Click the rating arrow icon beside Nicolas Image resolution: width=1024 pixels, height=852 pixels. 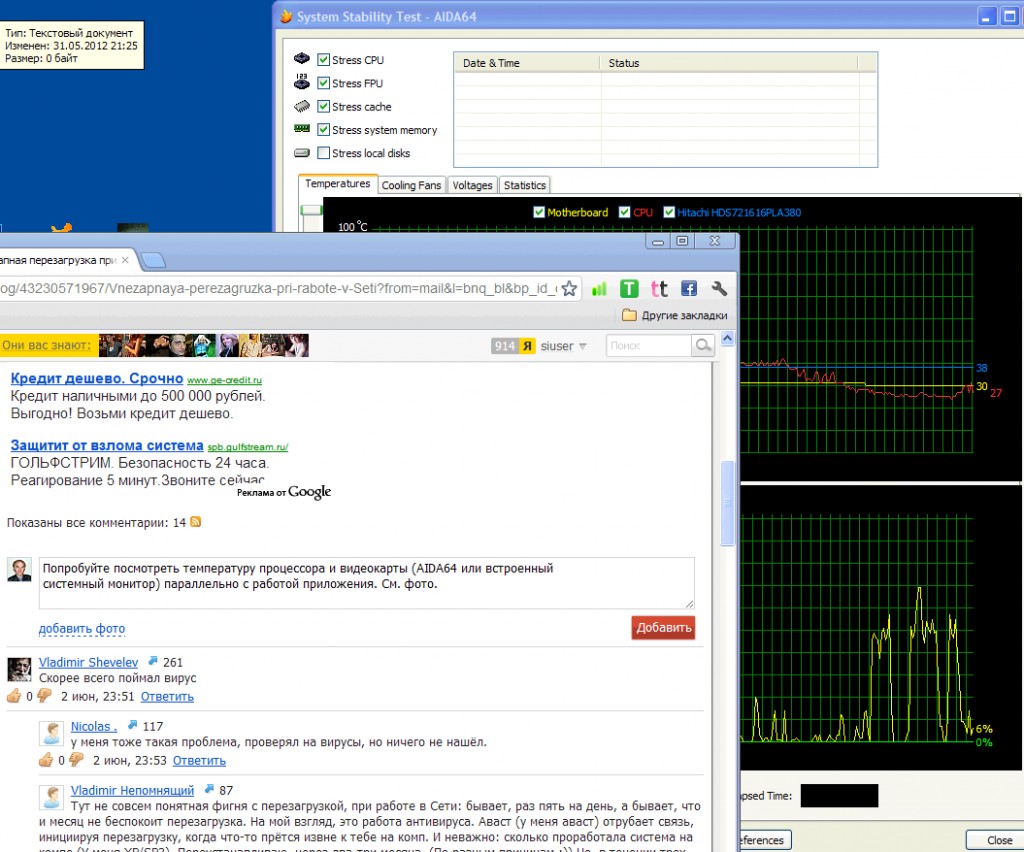pos(133,725)
